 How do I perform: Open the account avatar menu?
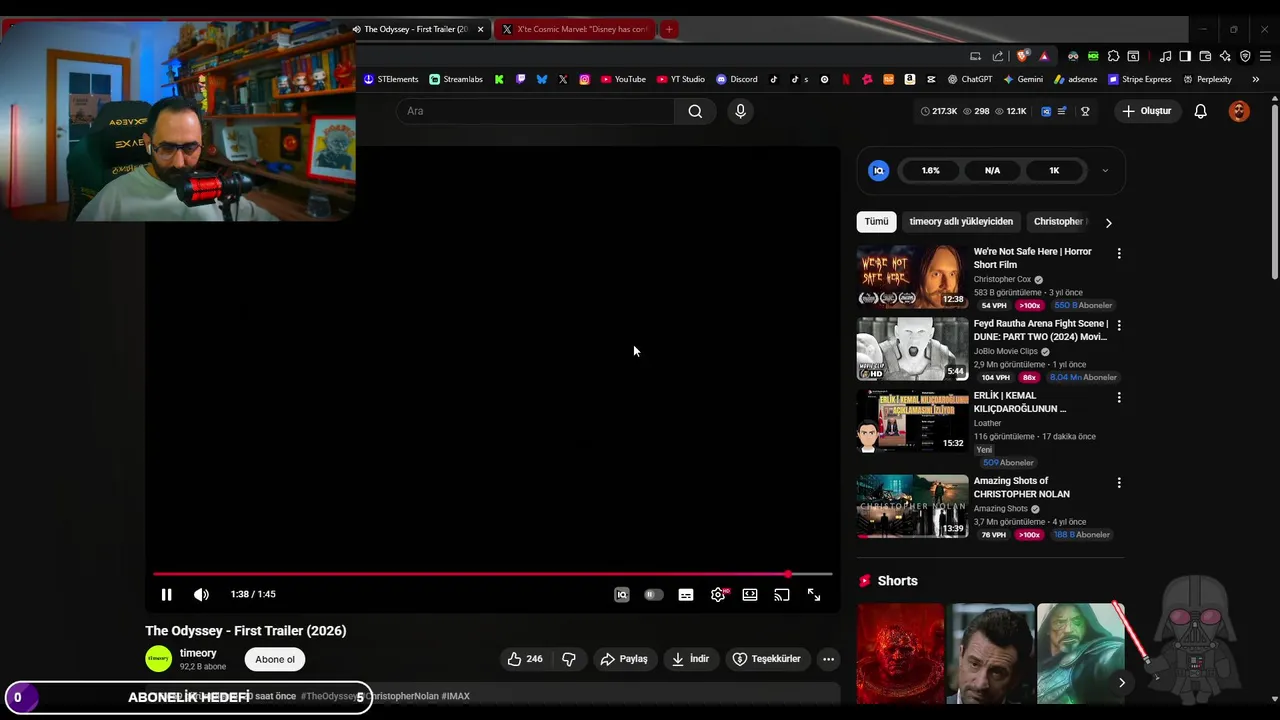1239,111
